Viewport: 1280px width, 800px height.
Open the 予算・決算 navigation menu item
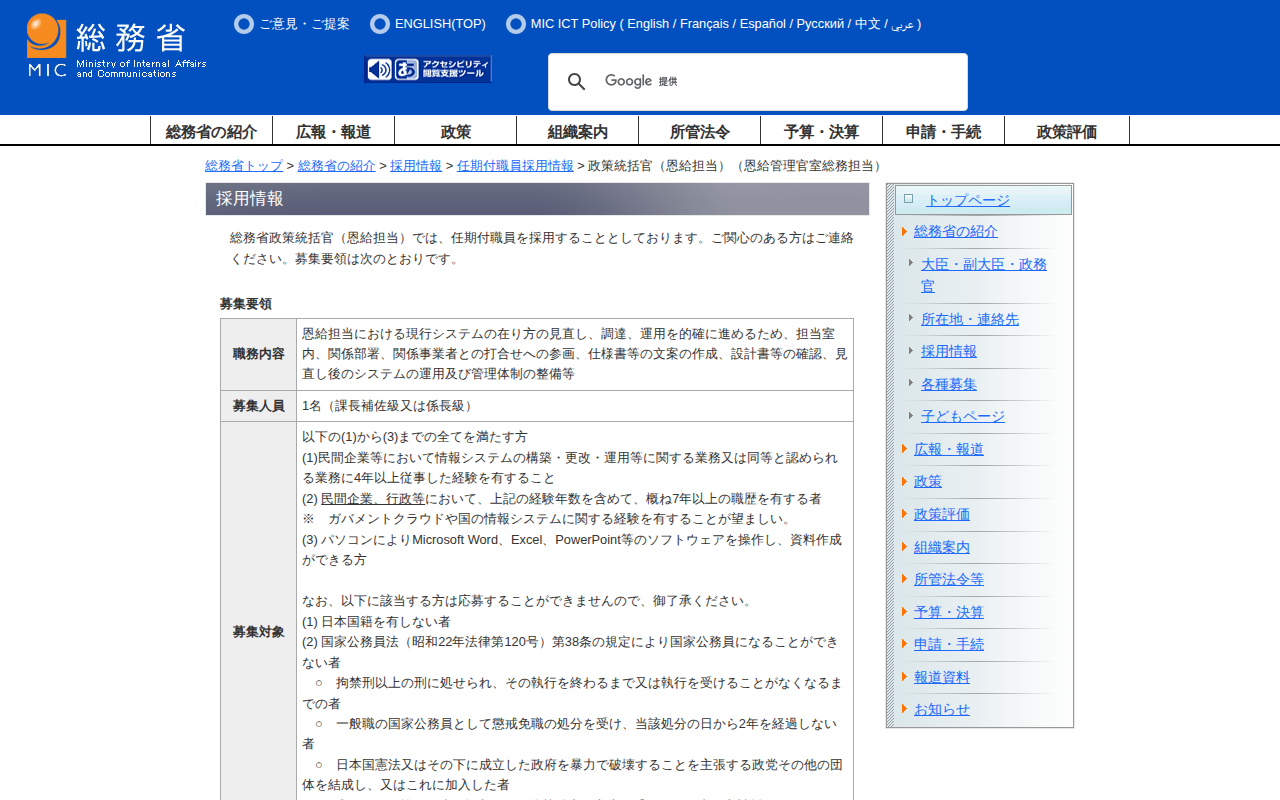point(821,131)
